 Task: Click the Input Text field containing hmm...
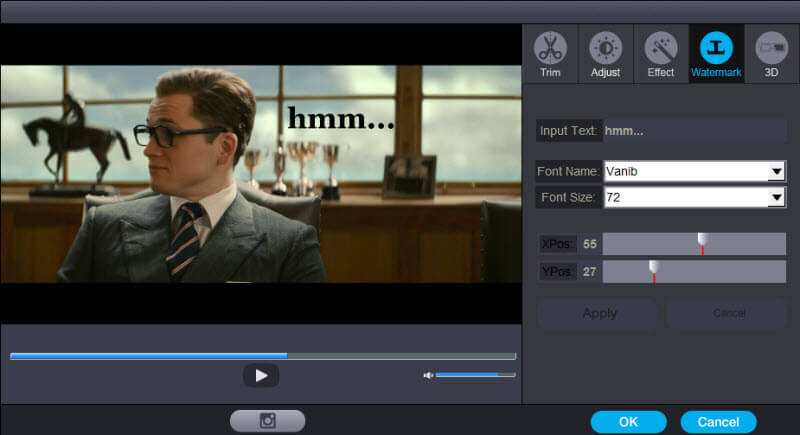coord(694,131)
